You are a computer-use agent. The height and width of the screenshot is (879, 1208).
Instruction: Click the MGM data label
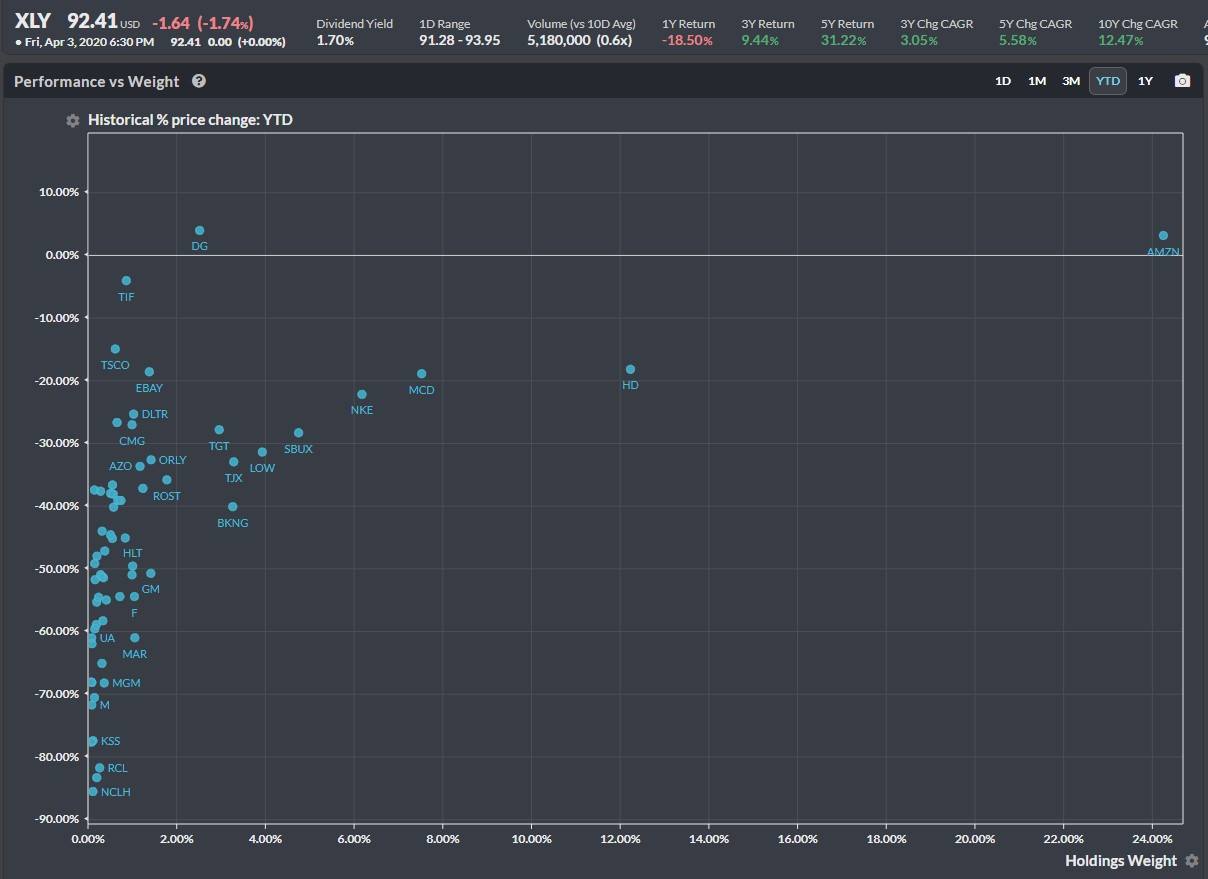pos(126,683)
